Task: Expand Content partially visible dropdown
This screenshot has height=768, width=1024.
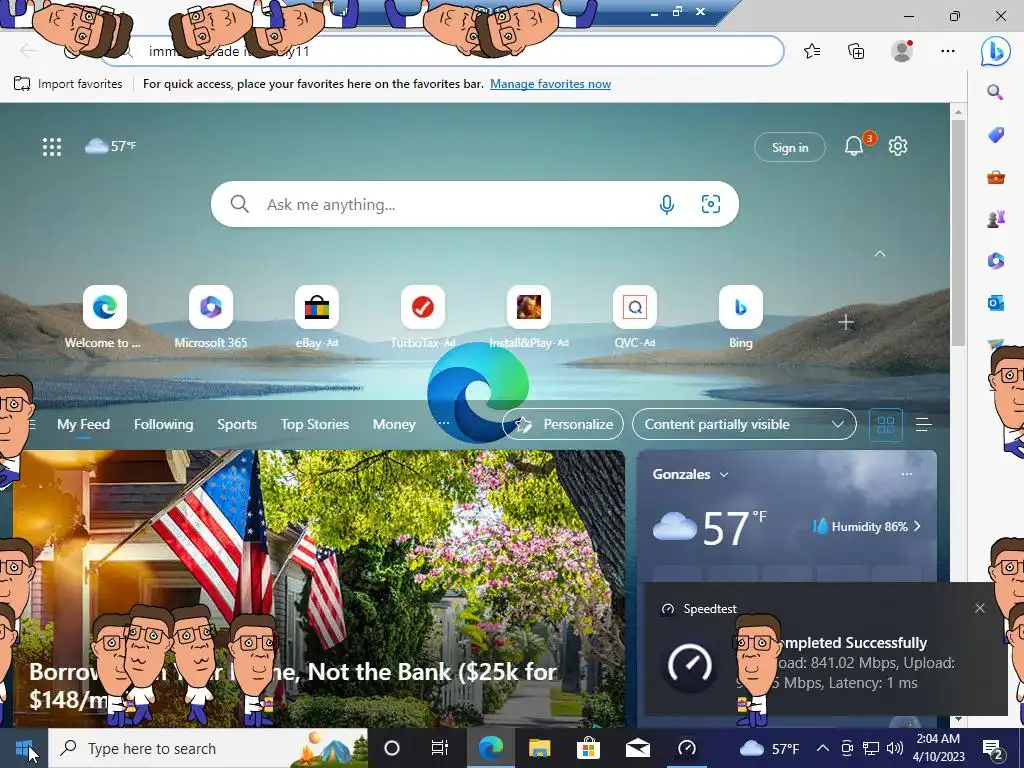Action: (x=744, y=424)
